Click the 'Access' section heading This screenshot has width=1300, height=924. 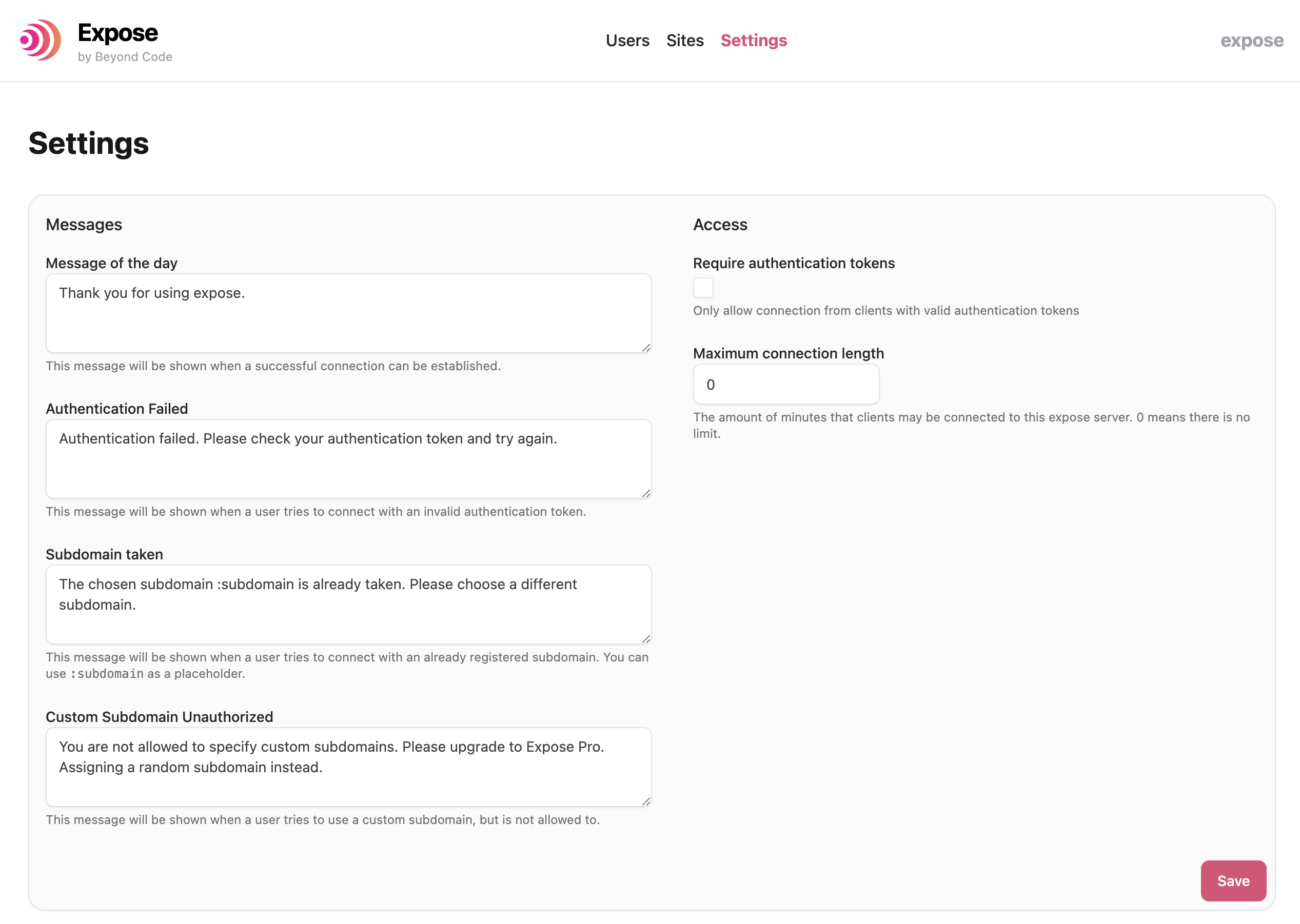pyautogui.click(x=720, y=225)
